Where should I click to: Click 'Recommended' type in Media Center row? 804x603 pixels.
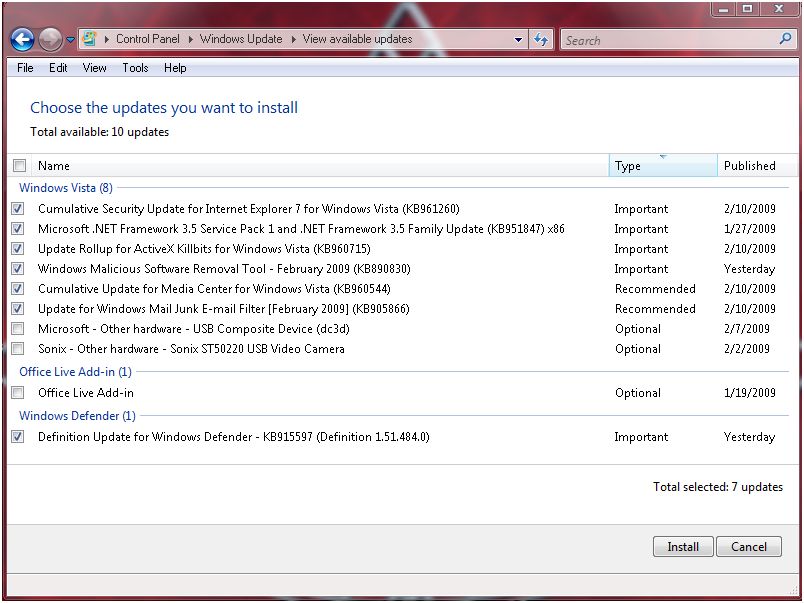(x=655, y=289)
